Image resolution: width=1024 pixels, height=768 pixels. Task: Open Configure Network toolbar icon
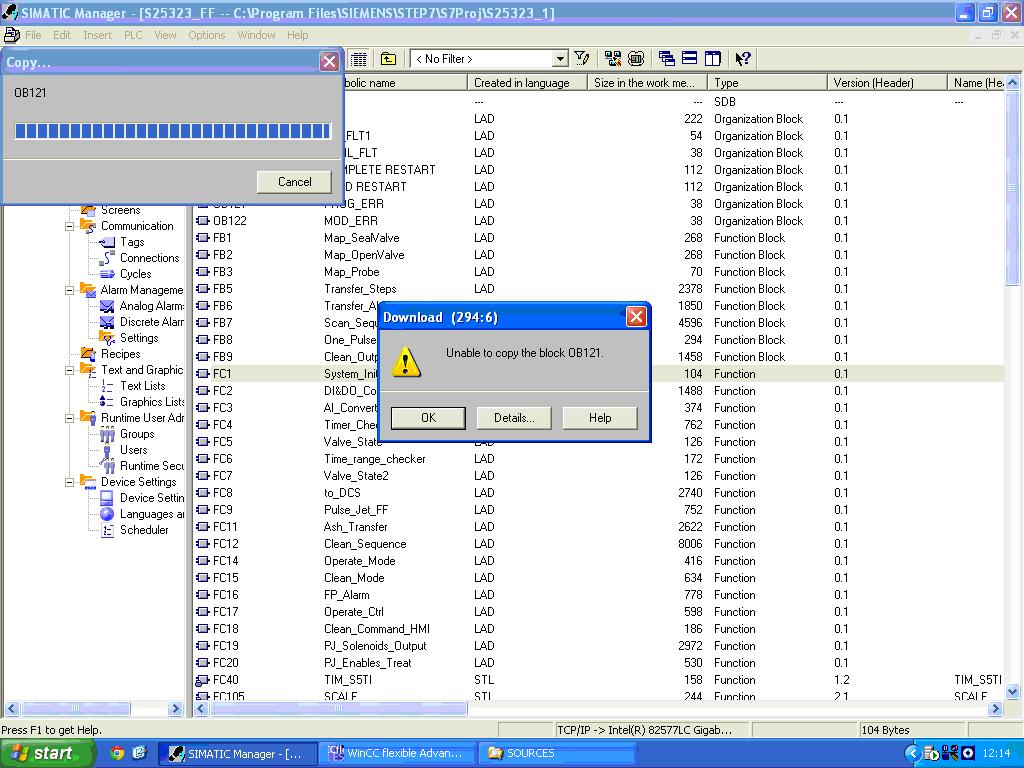(613, 59)
